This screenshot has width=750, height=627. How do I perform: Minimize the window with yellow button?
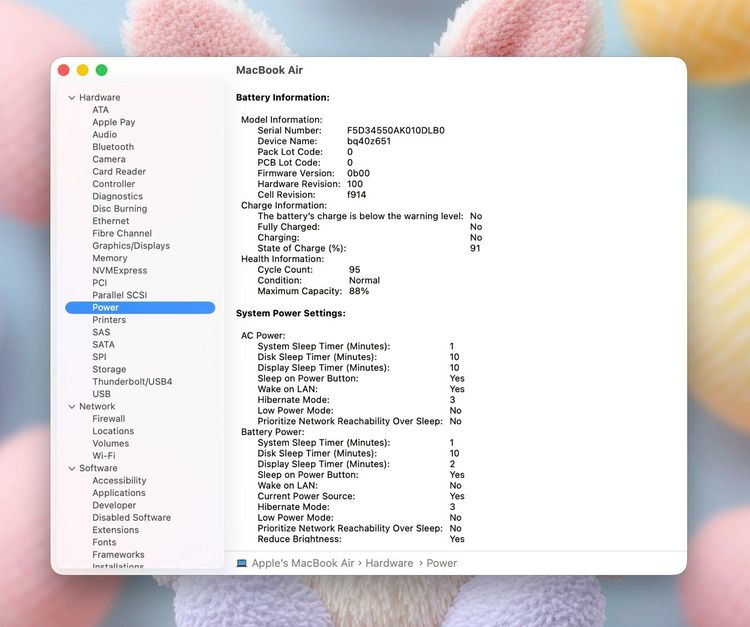(82, 70)
